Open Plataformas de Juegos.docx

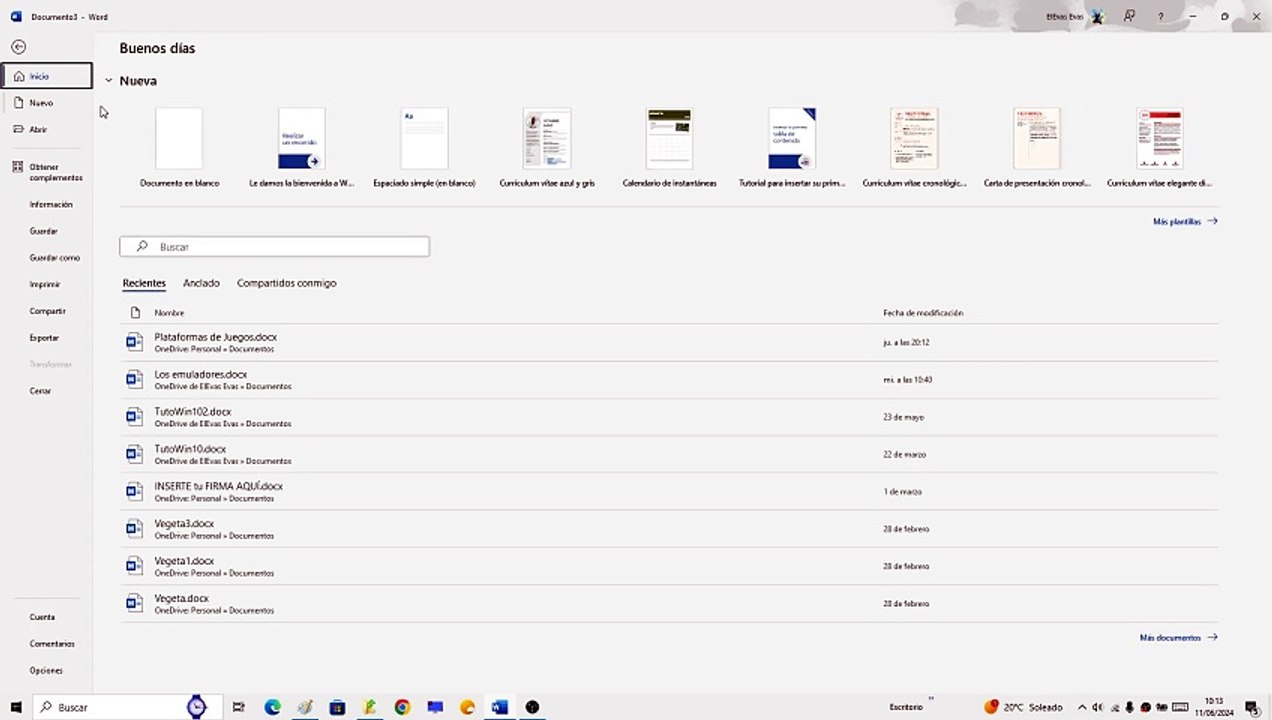(x=670, y=343)
